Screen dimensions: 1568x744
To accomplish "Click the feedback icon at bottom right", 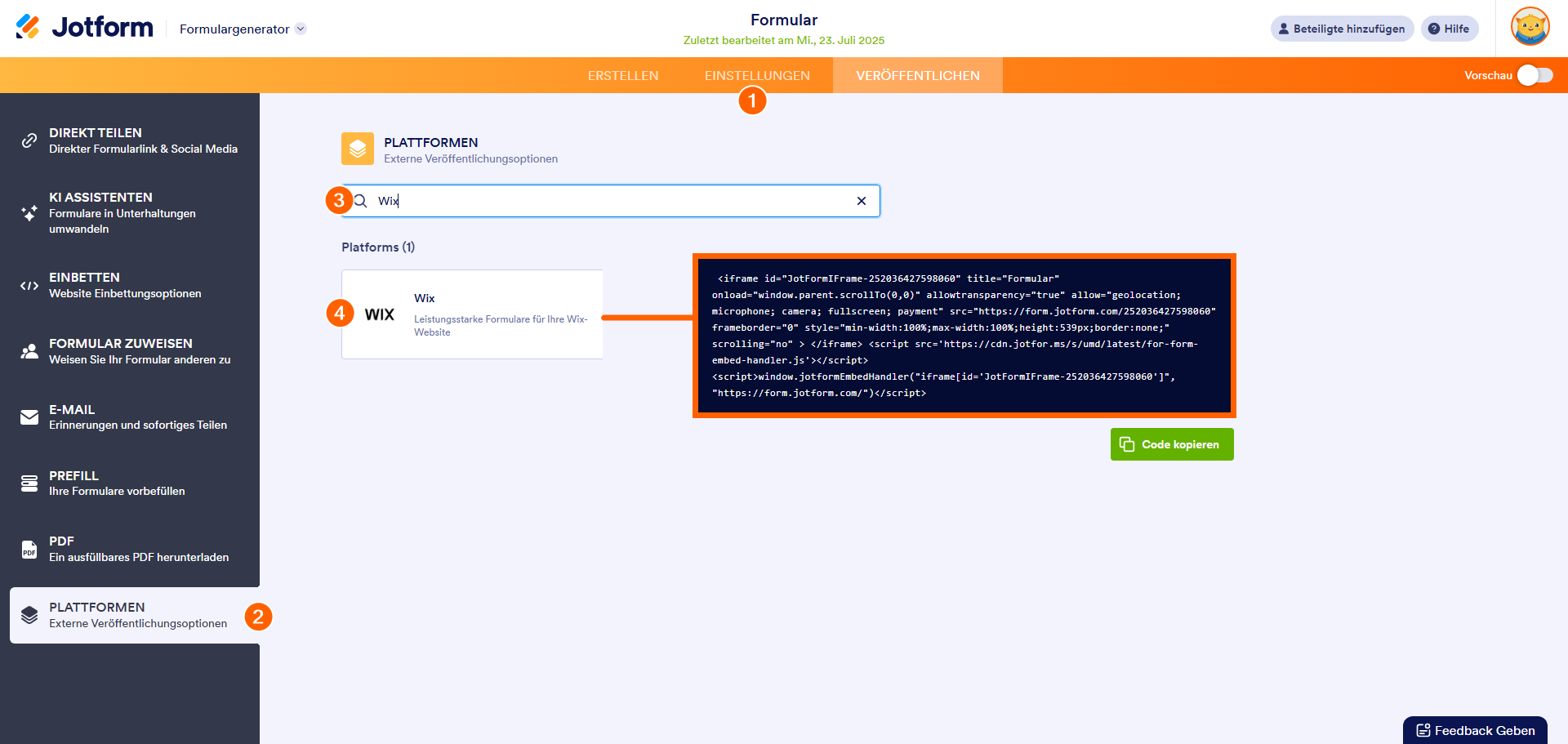I will pos(1423,731).
